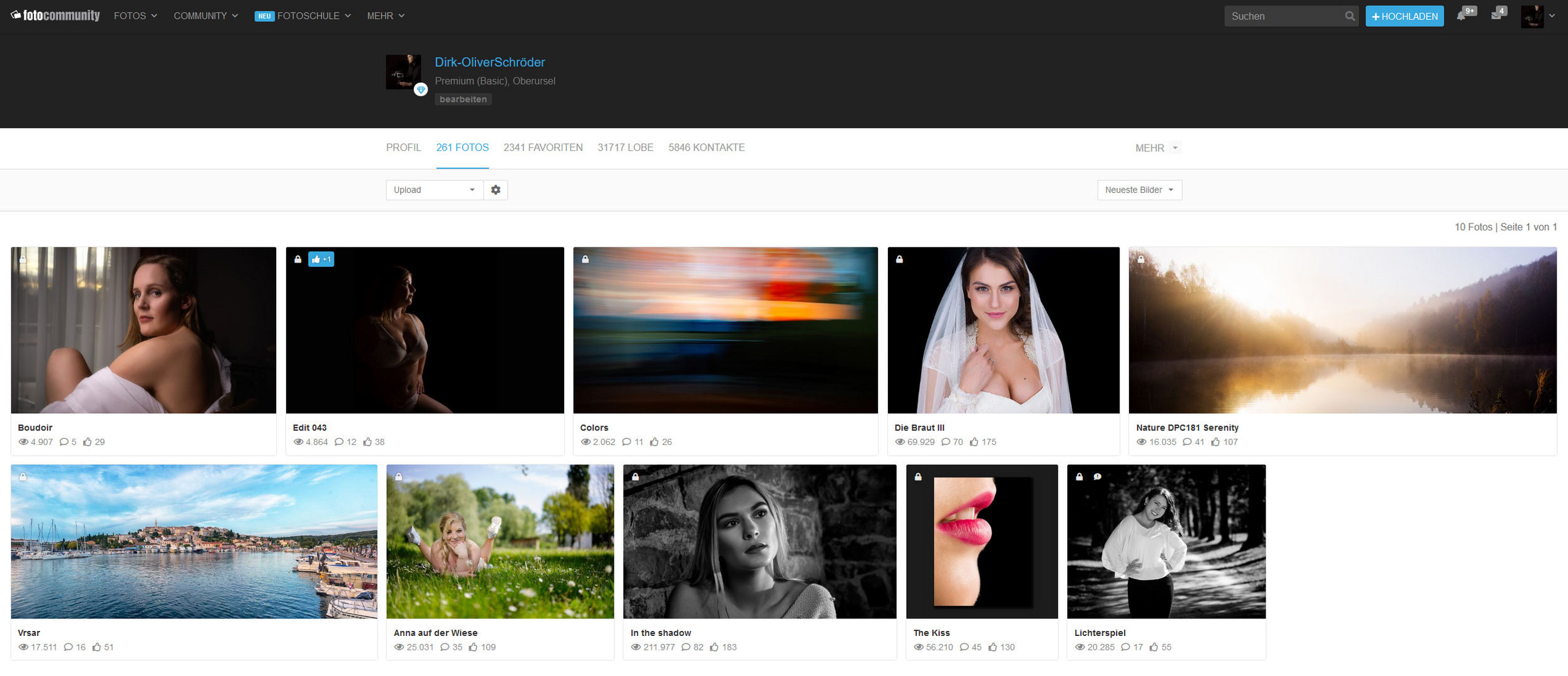The image size is (1568, 676).
Task: Open the Neueste Bilder sort dropdown
Action: [1140, 190]
